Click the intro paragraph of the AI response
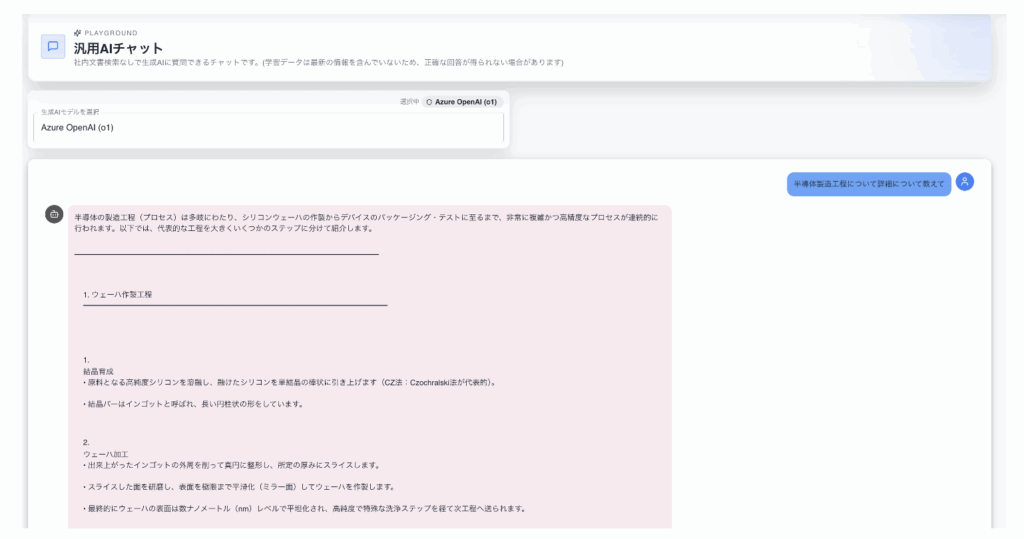Screen dimensions: 1024x539 coord(366,222)
